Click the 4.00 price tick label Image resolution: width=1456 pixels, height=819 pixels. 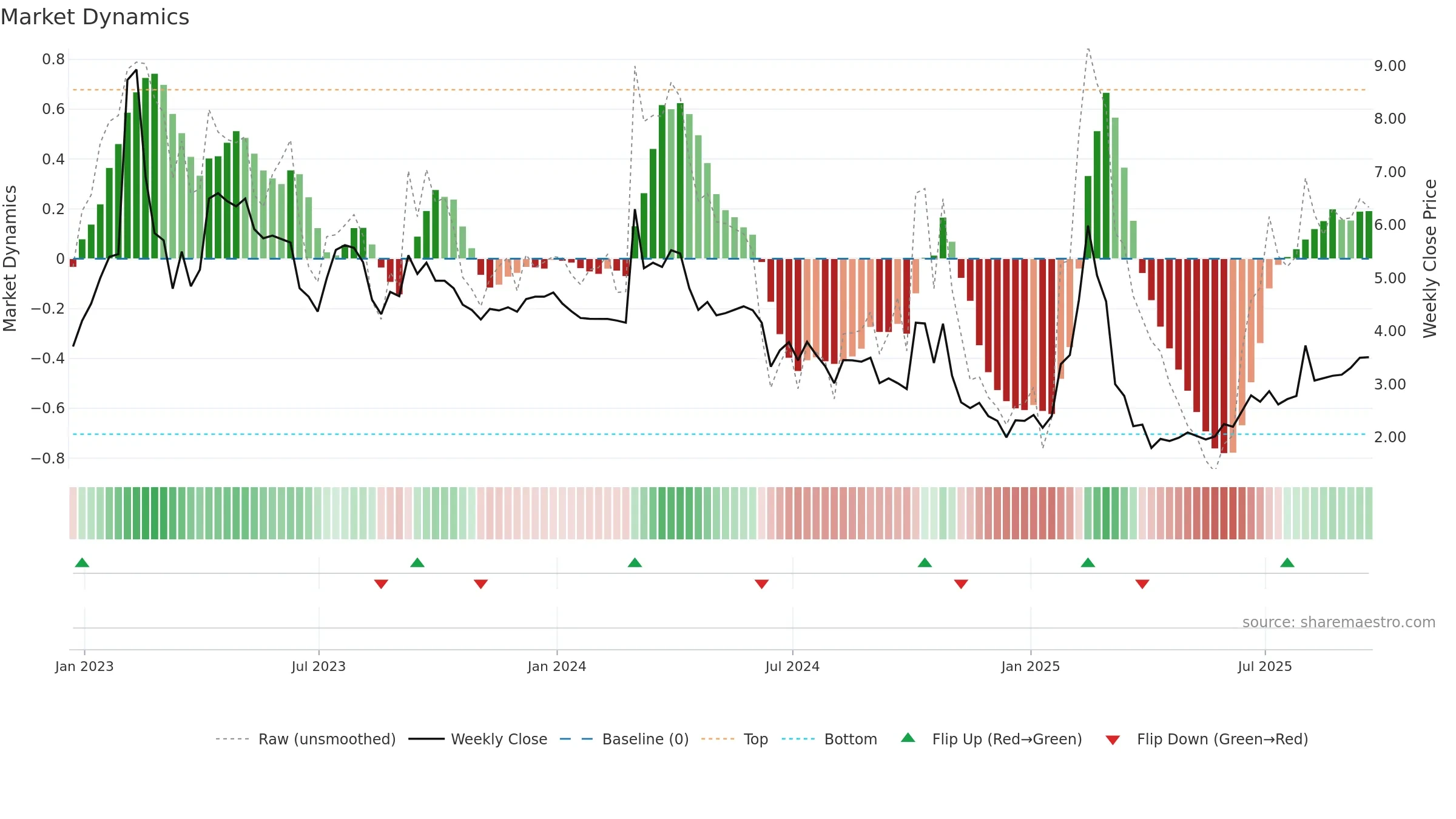(x=1390, y=331)
